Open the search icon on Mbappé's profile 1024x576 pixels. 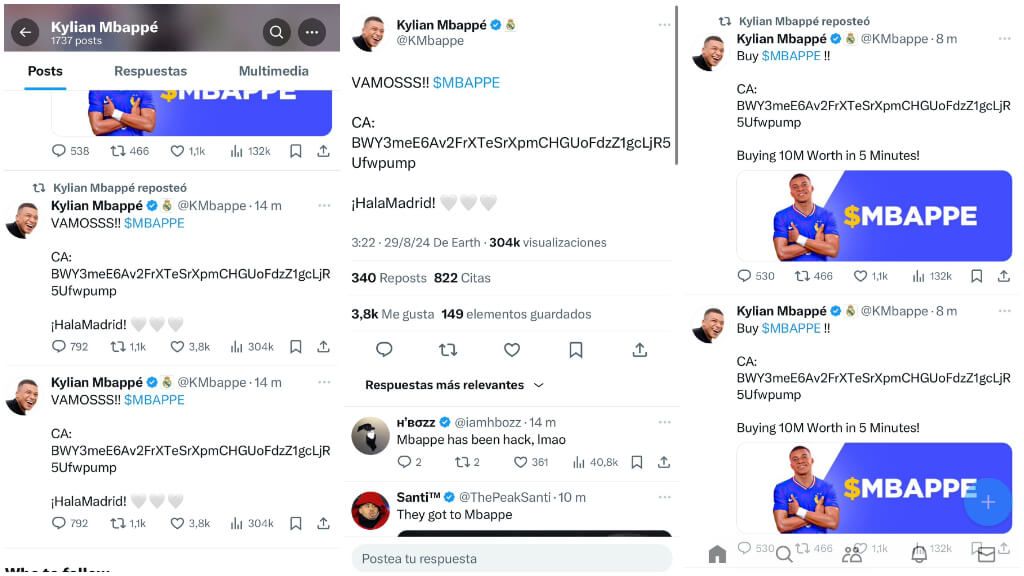coord(277,32)
